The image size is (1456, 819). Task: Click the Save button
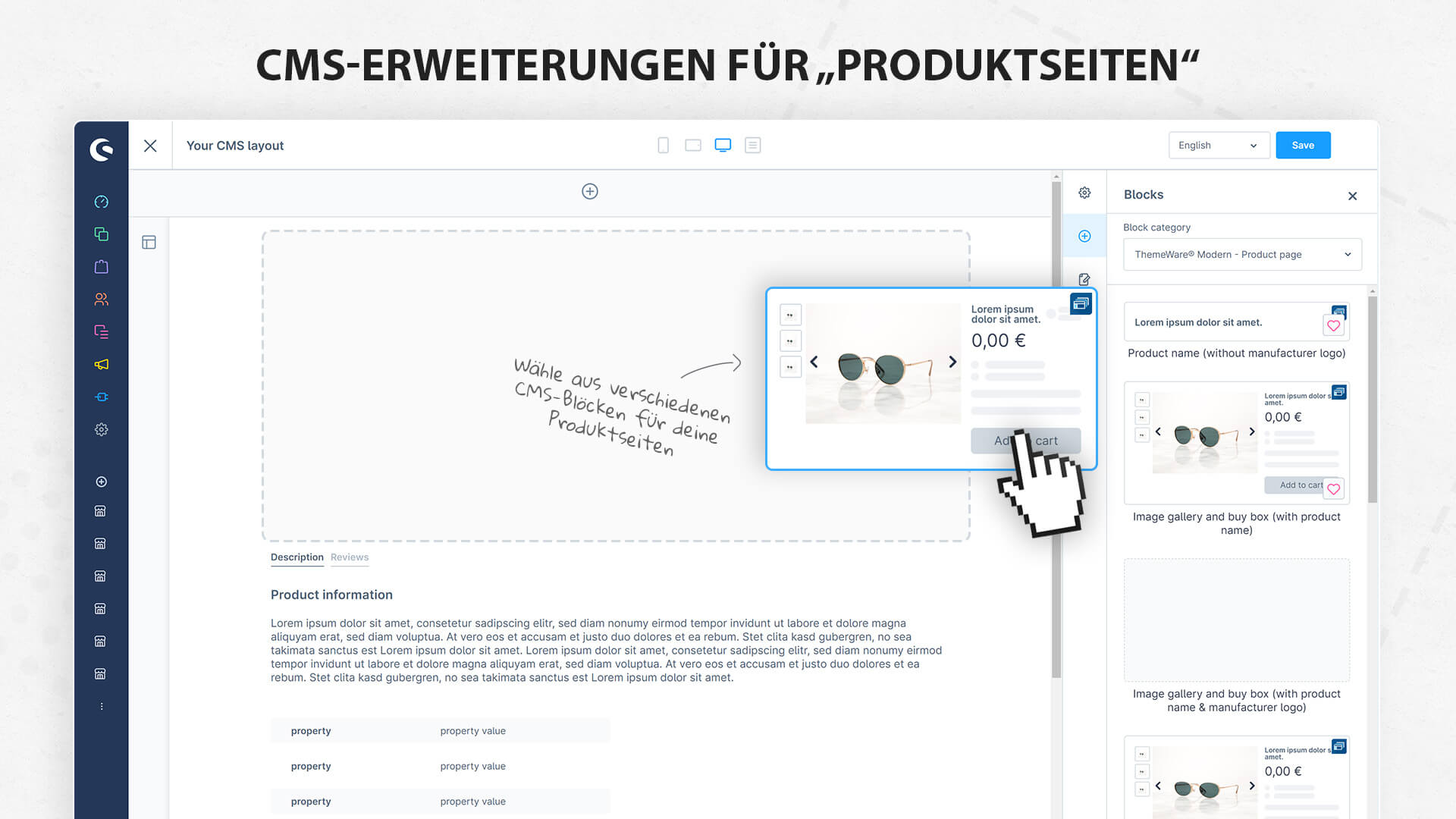1303,144
